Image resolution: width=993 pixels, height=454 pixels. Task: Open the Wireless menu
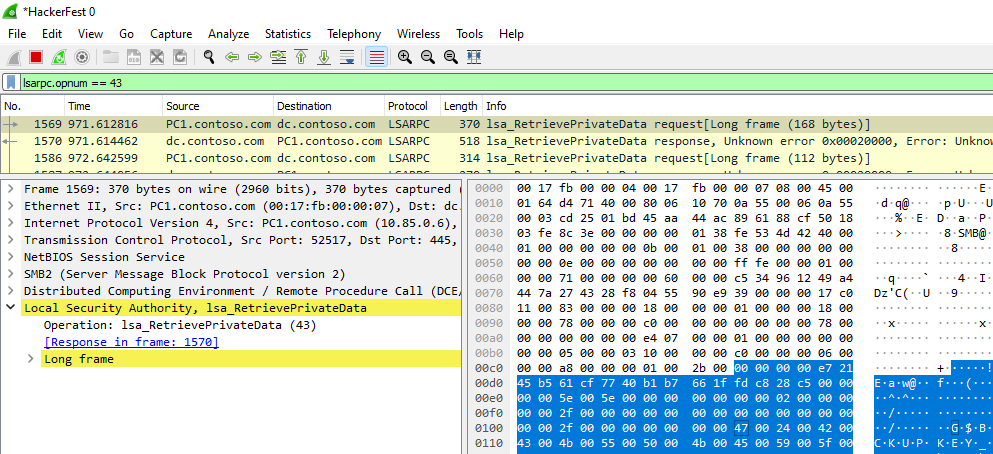(419, 34)
